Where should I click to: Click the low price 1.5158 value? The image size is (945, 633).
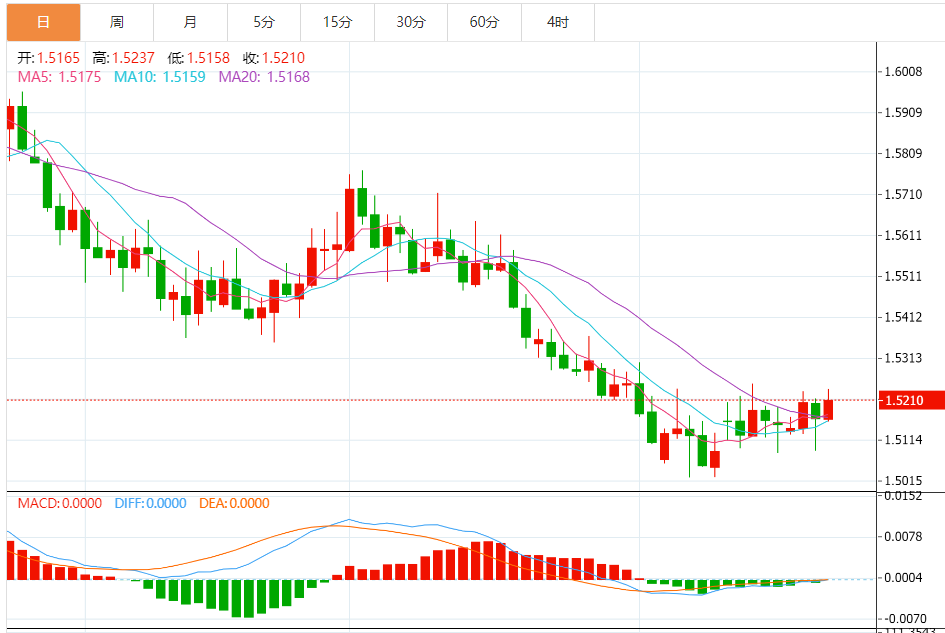[209, 58]
